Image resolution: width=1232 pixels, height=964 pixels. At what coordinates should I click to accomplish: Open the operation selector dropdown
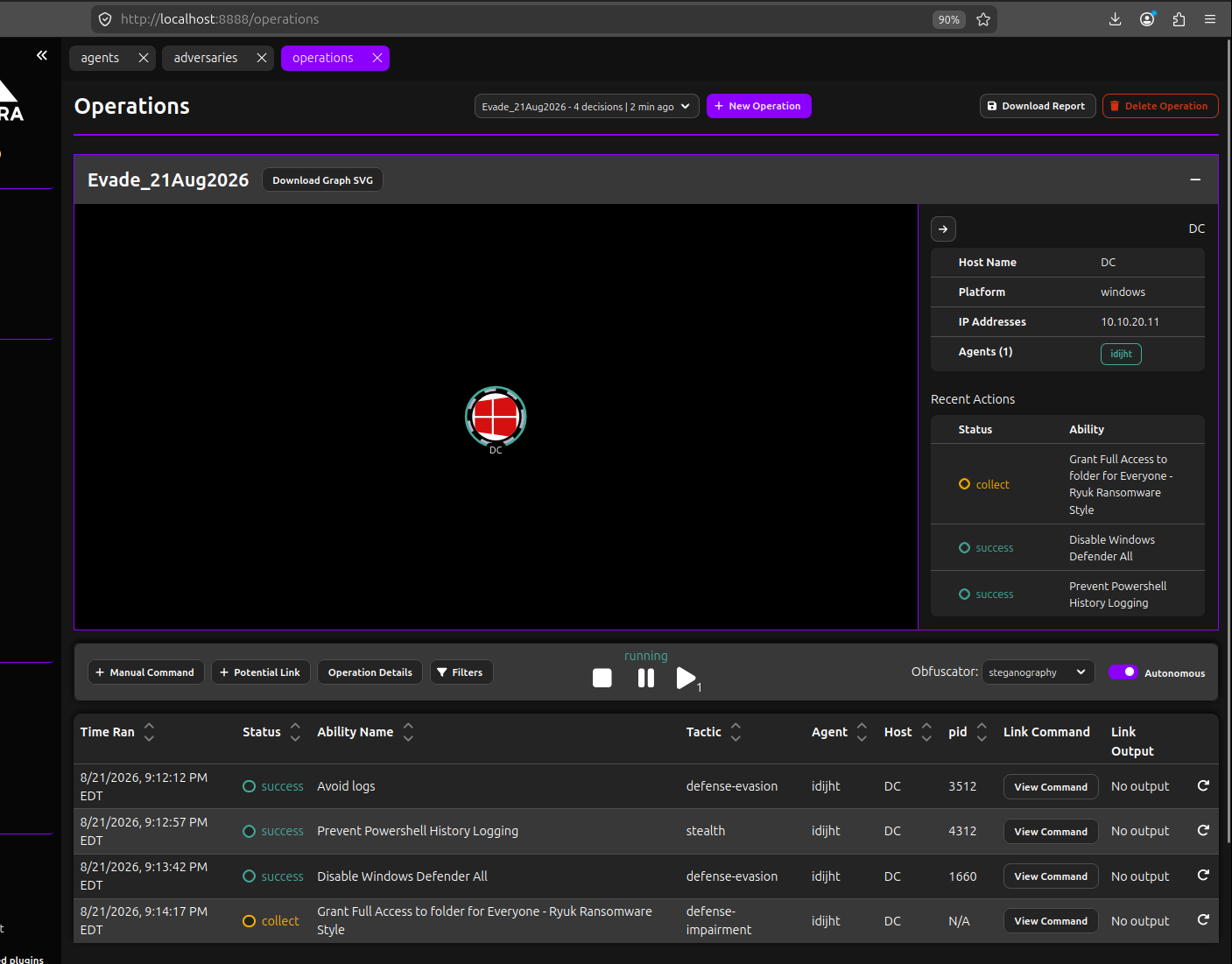(x=587, y=106)
